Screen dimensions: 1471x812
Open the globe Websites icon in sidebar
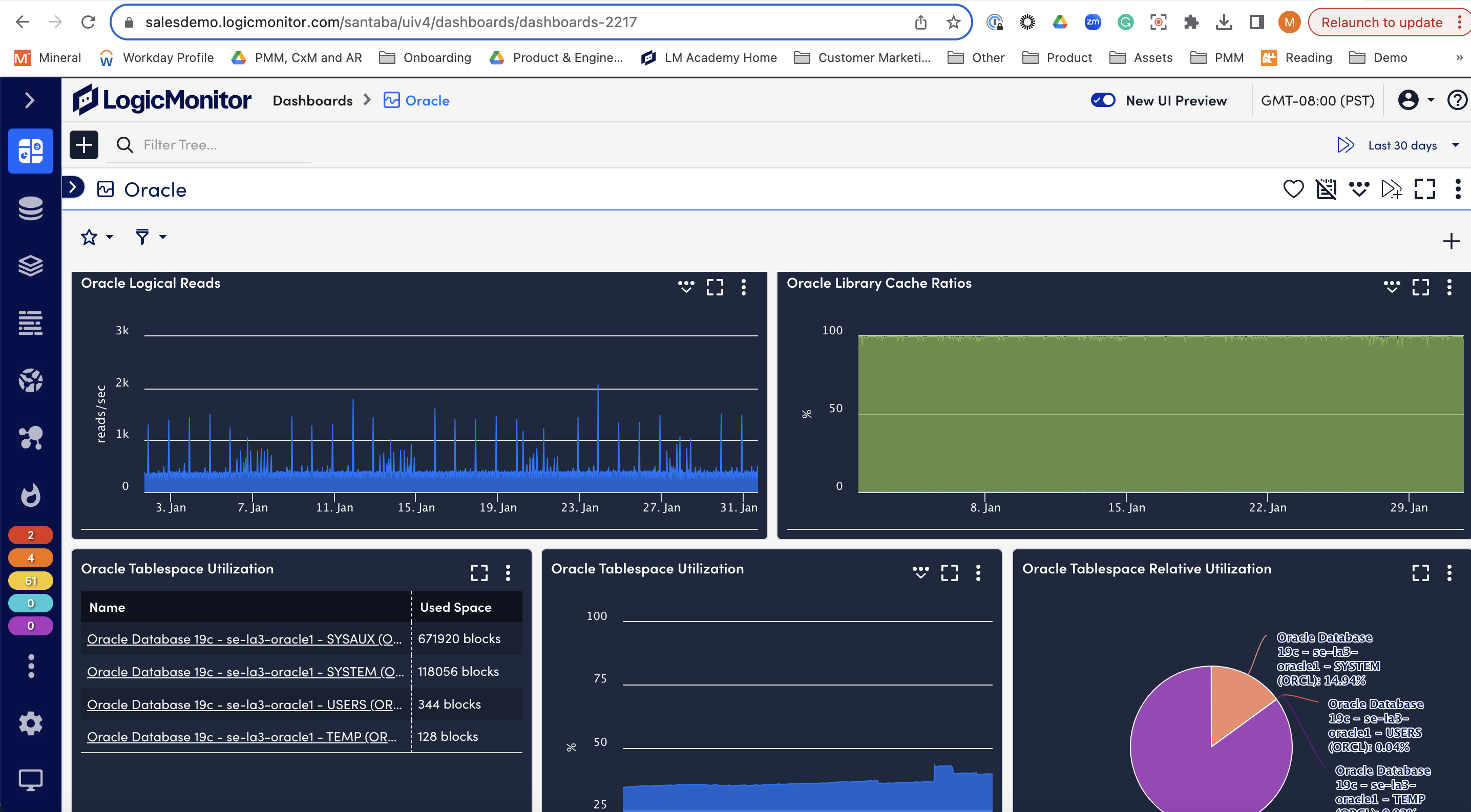[x=30, y=380]
